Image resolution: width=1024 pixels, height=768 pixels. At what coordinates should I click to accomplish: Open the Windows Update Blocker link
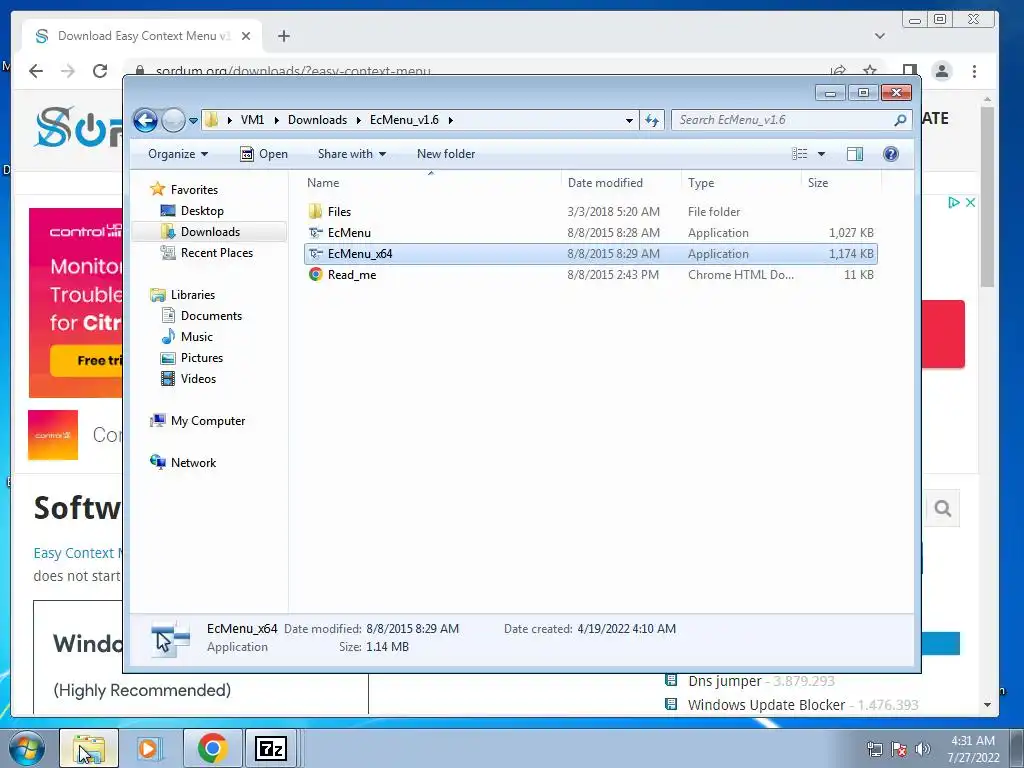click(766, 705)
